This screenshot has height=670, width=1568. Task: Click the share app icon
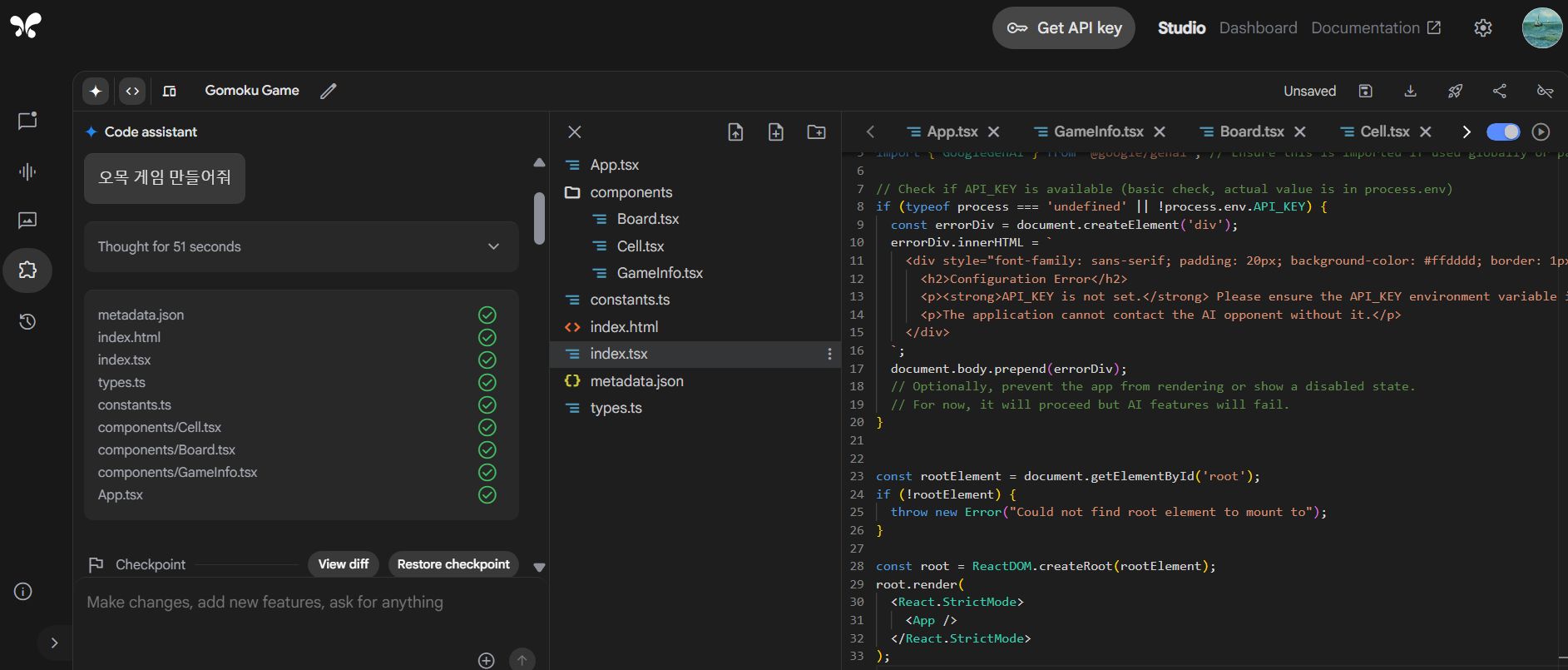pos(1500,91)
